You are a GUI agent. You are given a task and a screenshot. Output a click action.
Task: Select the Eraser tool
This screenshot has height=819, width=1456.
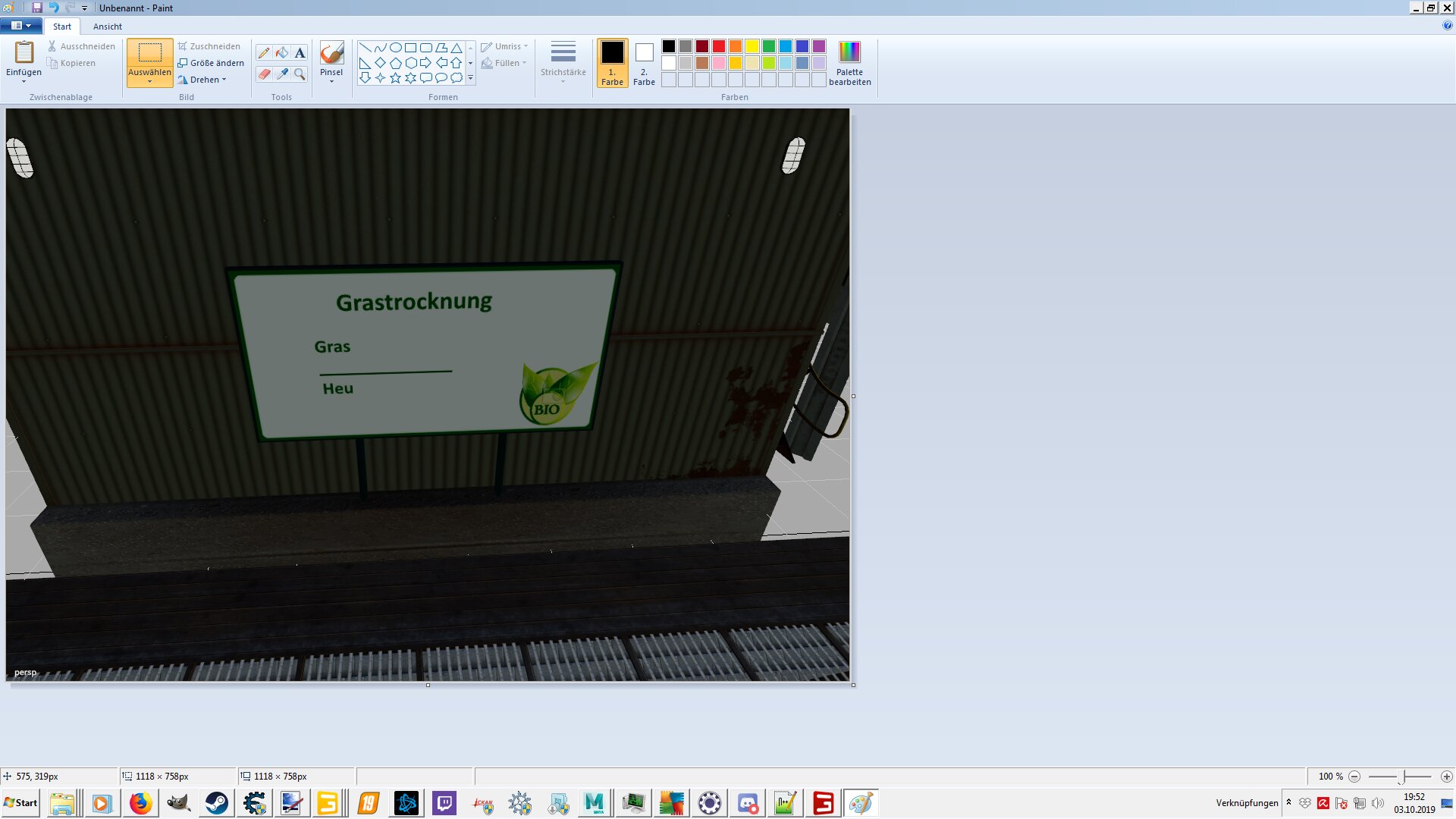[264, 74]
